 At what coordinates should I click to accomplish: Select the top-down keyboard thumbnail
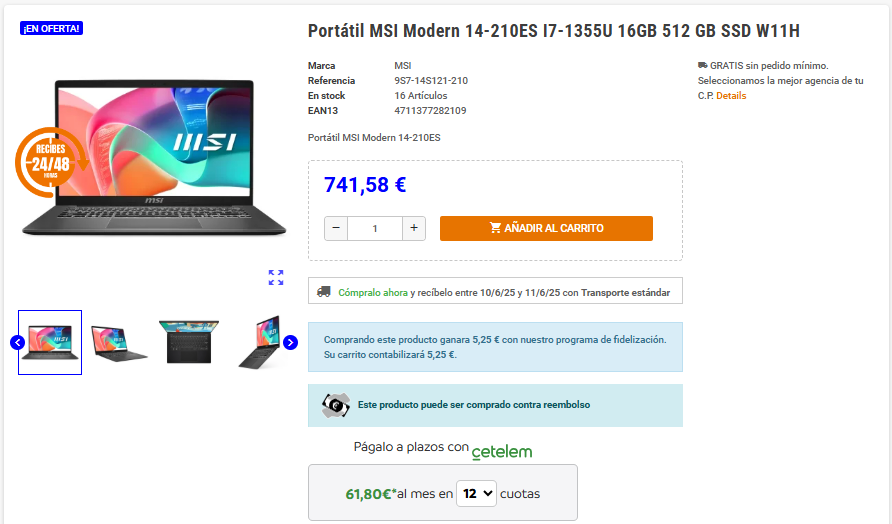[189, 343]
